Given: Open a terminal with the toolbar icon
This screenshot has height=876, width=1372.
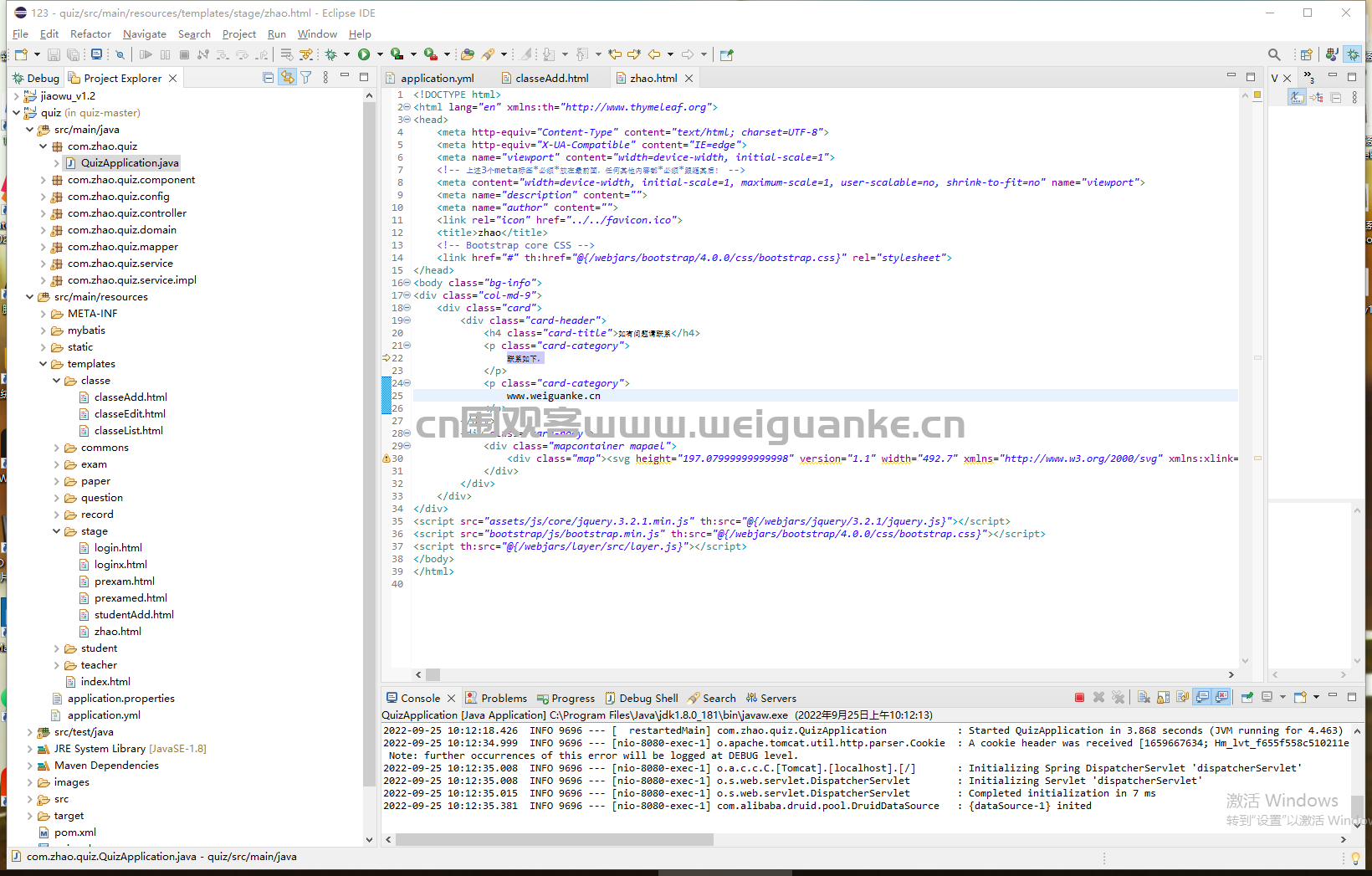Looking at the screenshot, I should coord(96,54).
